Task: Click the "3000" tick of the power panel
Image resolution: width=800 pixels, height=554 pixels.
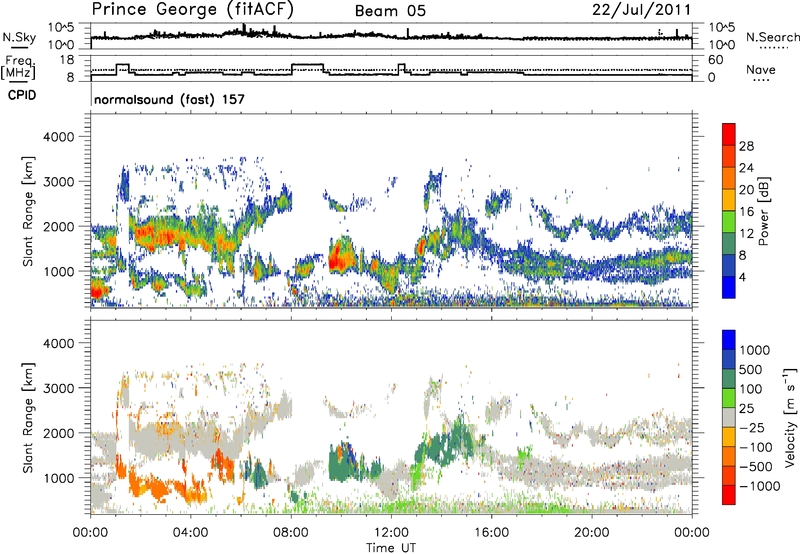Action: pos(58,182)
